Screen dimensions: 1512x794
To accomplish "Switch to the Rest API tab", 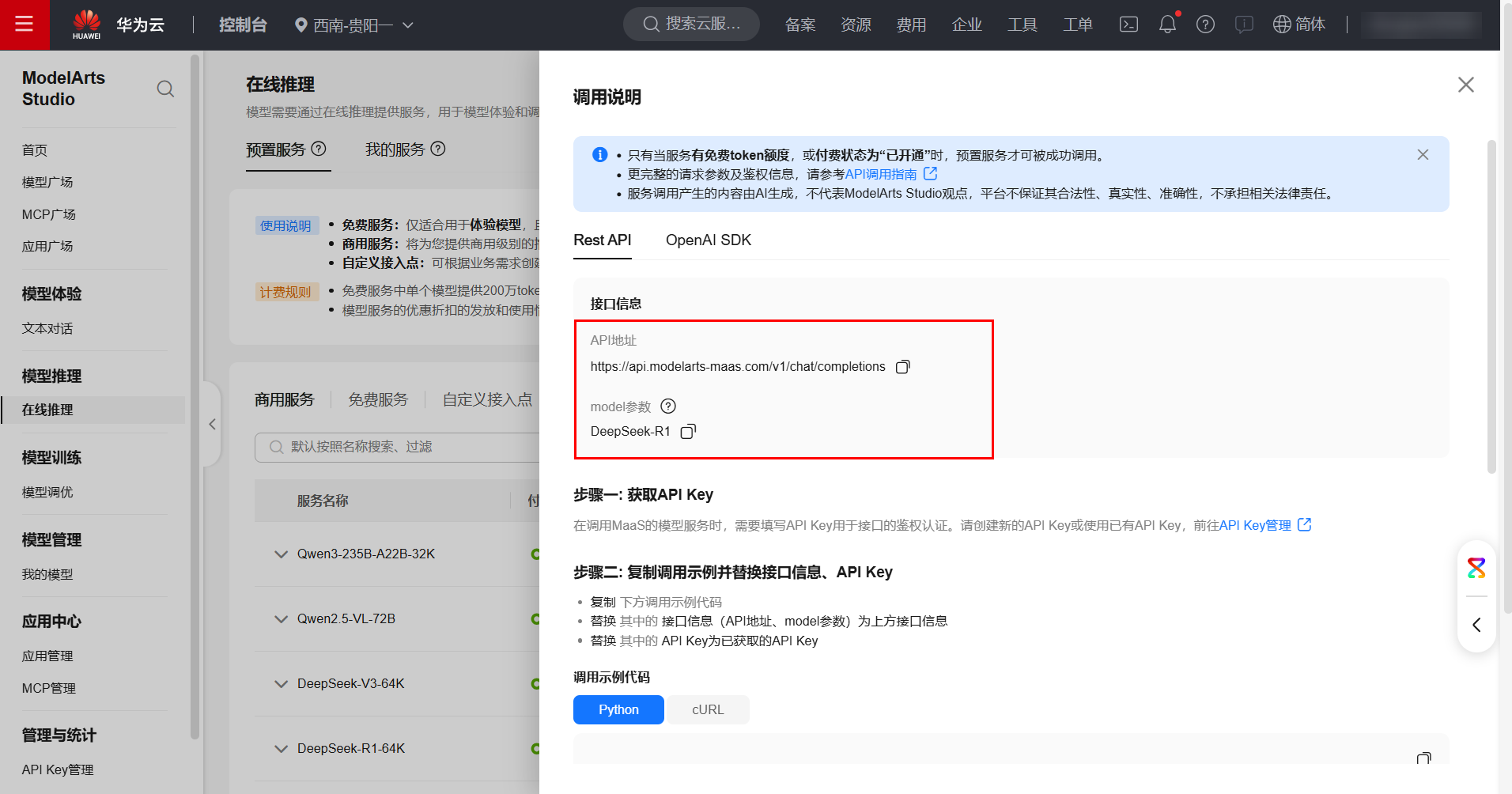I will click(x=602, y=240).
